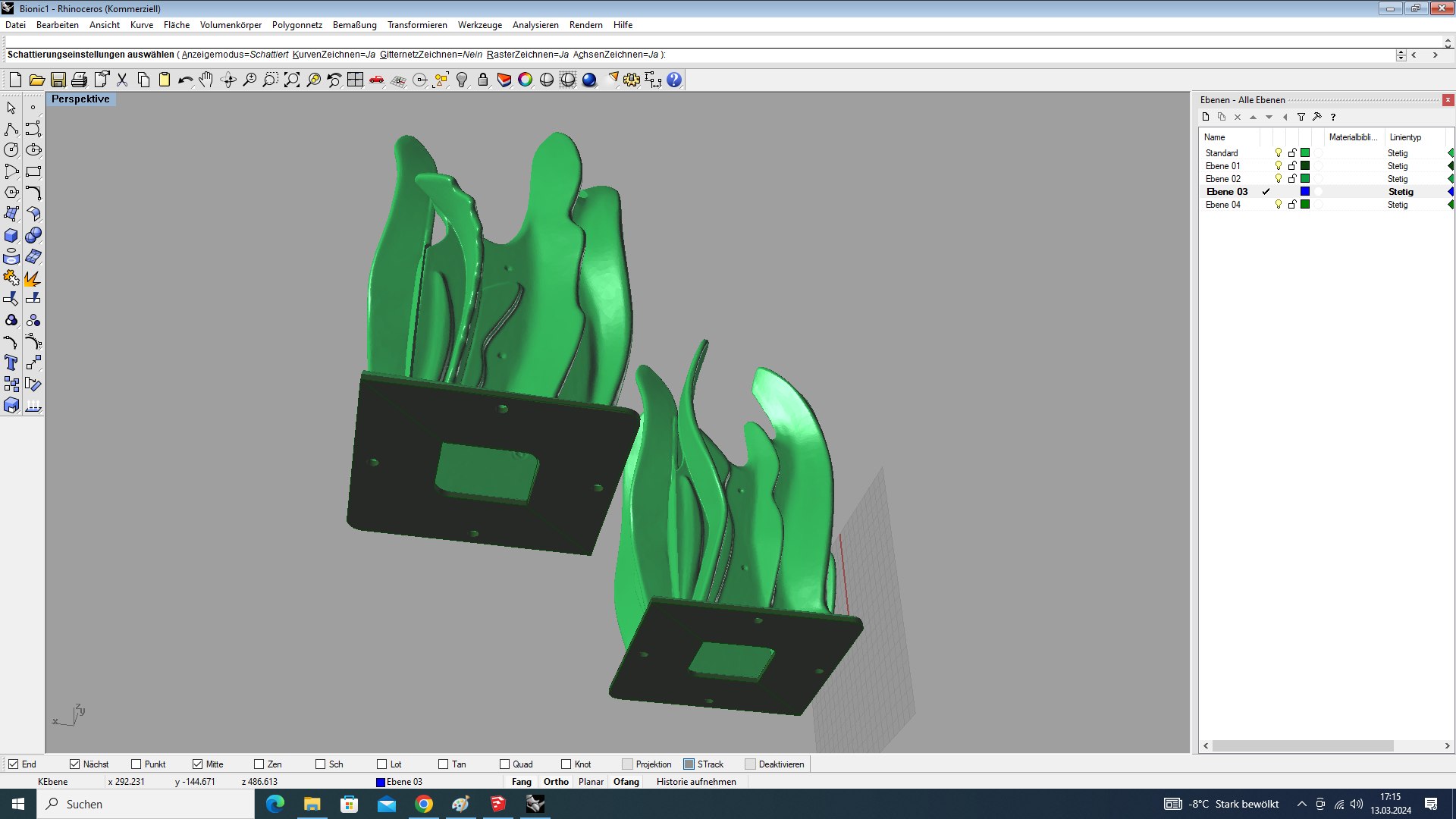Select the Boolean union spheres tool
Screen dimensions: 1456x819
click(33, 235)
